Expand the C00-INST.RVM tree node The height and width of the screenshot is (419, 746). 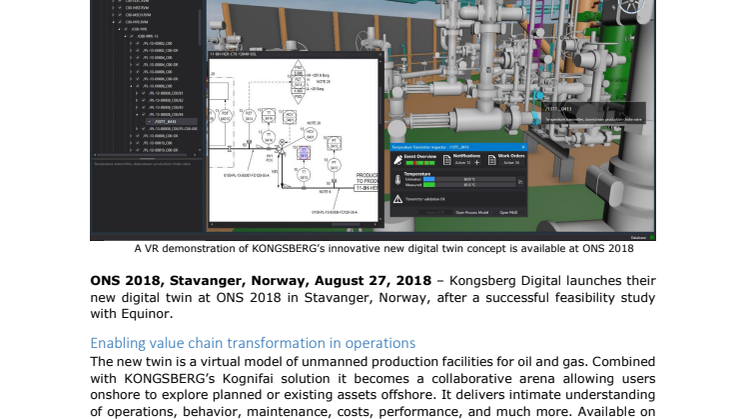(x=113, y=8)
